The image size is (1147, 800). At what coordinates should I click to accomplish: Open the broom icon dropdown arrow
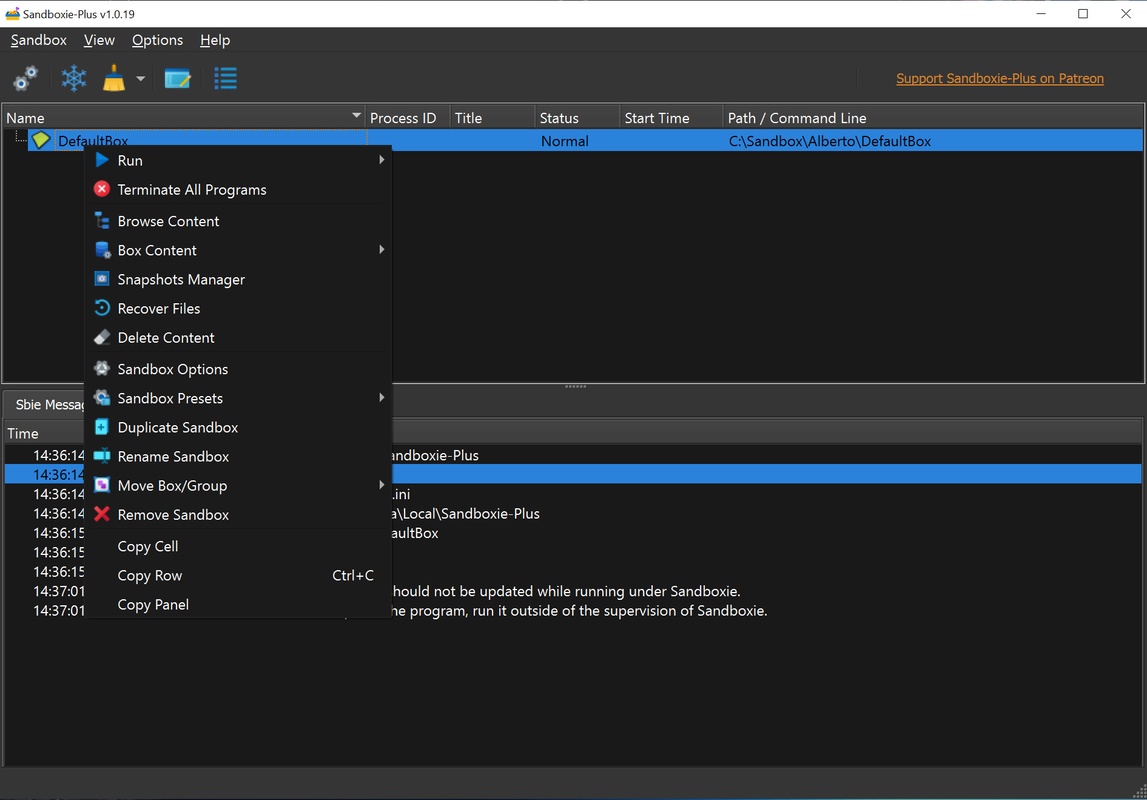pos(140,79)
